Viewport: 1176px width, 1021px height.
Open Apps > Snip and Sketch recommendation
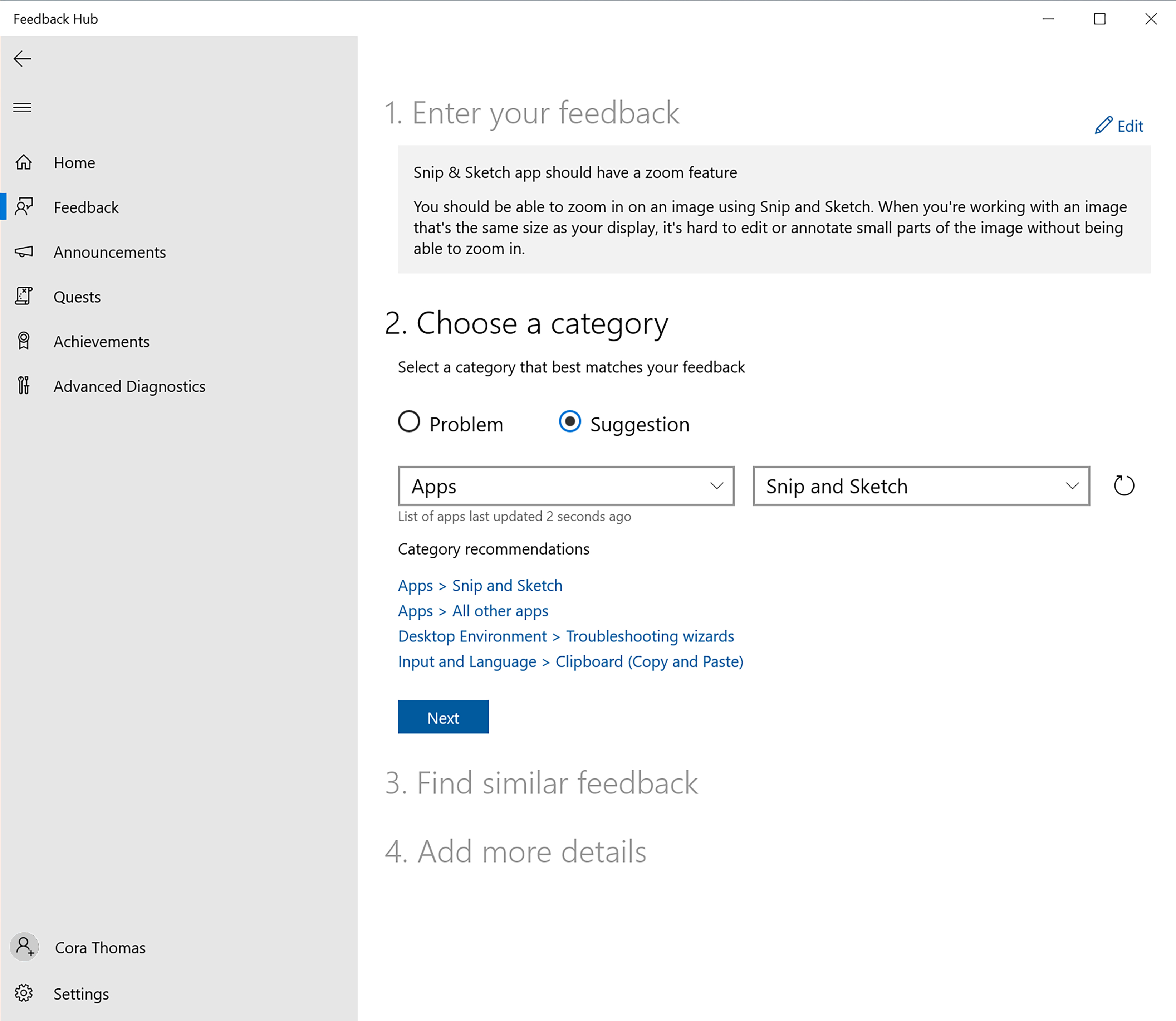[x=480, y=585]
